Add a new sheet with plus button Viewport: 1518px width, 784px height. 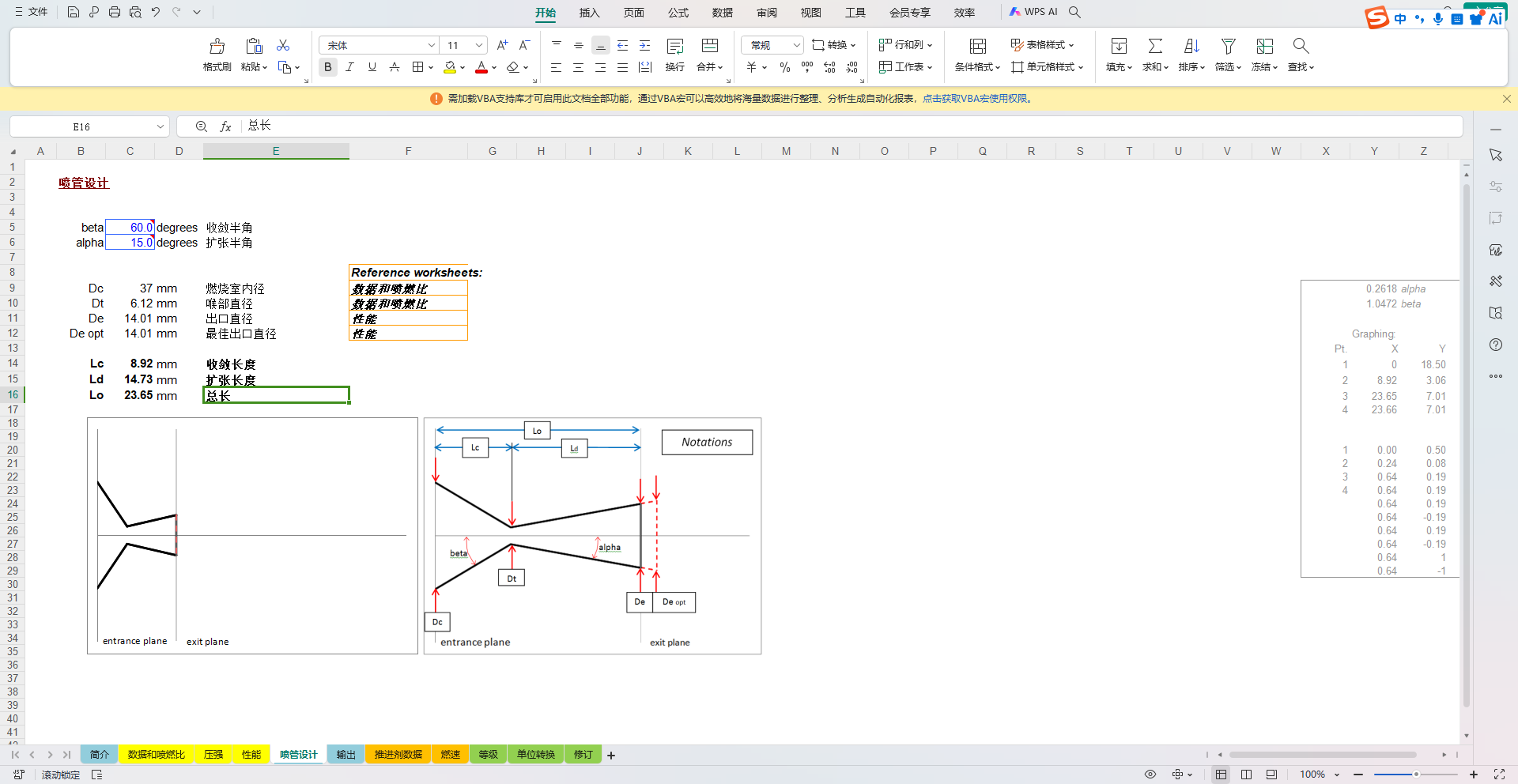pyautogui.click(x=611, y=756)
